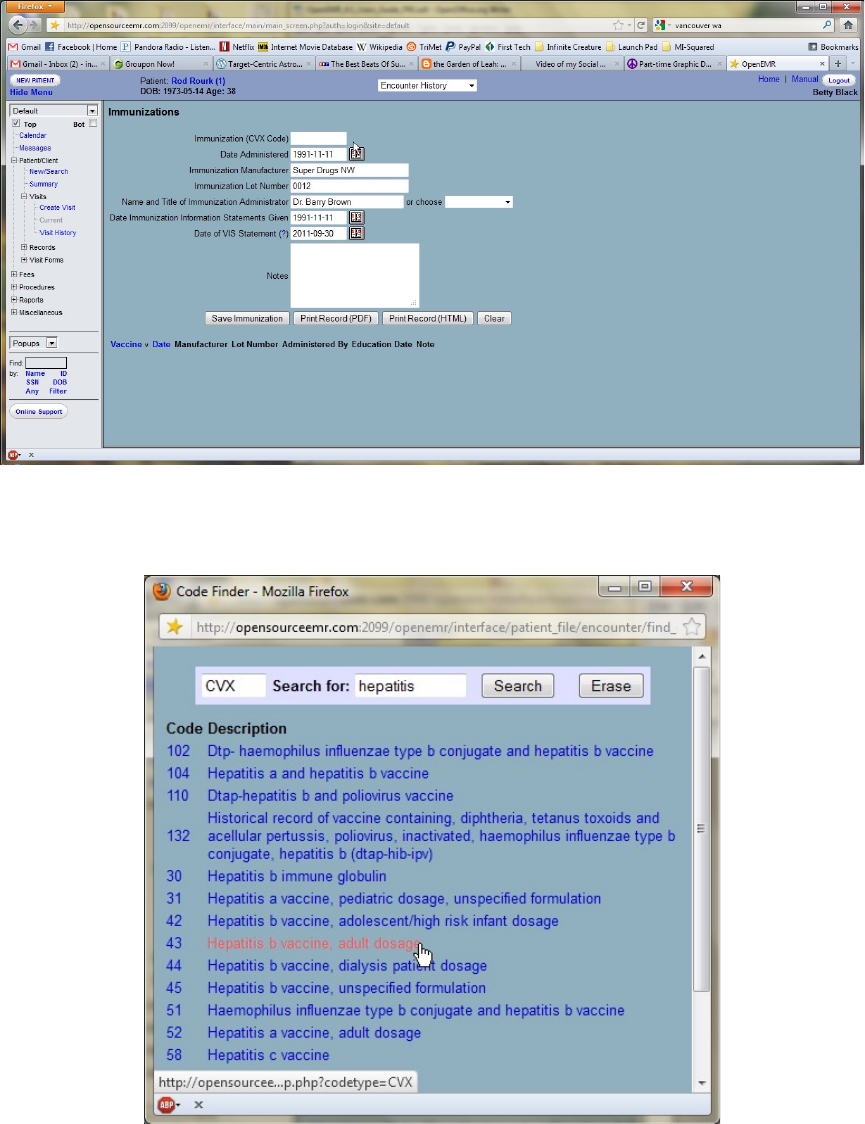The image size is (865, 1124).
Task: Click the search magnifier in browser search box
Action: (x=827, y=25)
